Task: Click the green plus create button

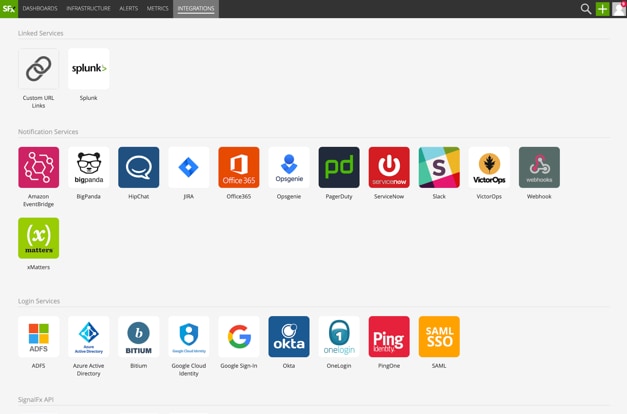Action: tap(602, 9)
